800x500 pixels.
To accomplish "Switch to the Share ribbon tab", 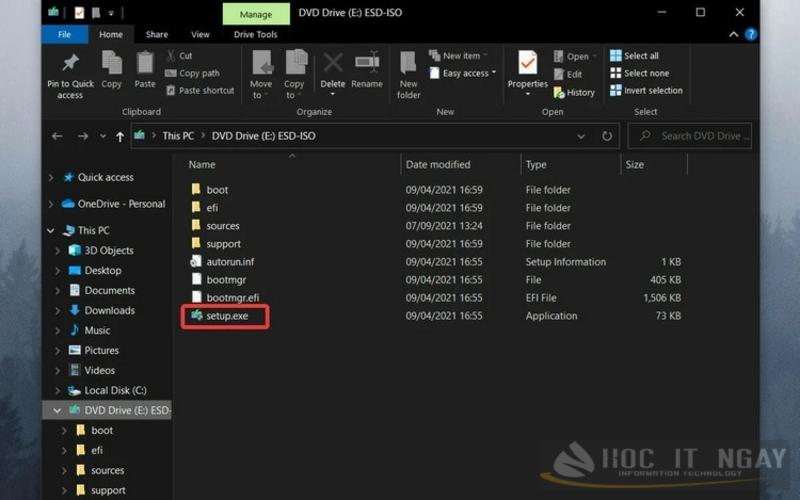I will tap(157, 34).
